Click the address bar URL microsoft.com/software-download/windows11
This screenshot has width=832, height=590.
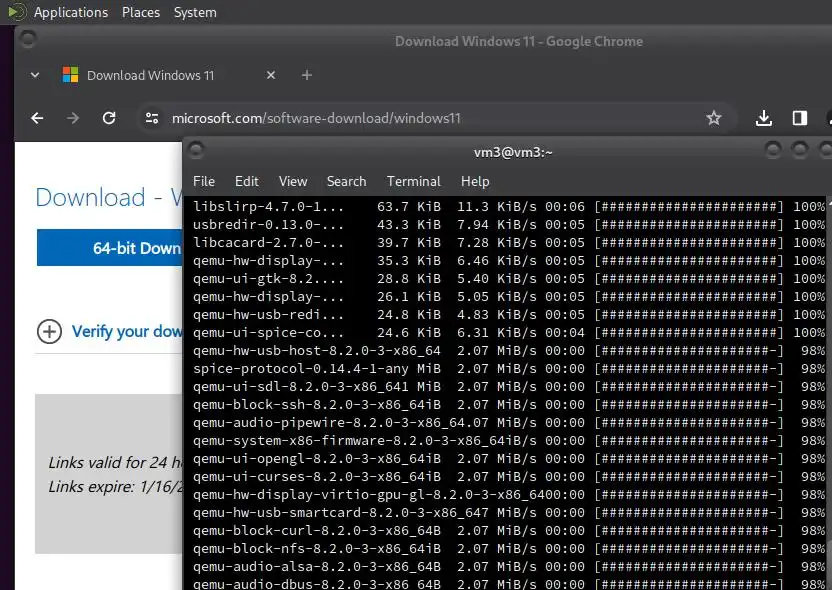[x=316, y=118]
